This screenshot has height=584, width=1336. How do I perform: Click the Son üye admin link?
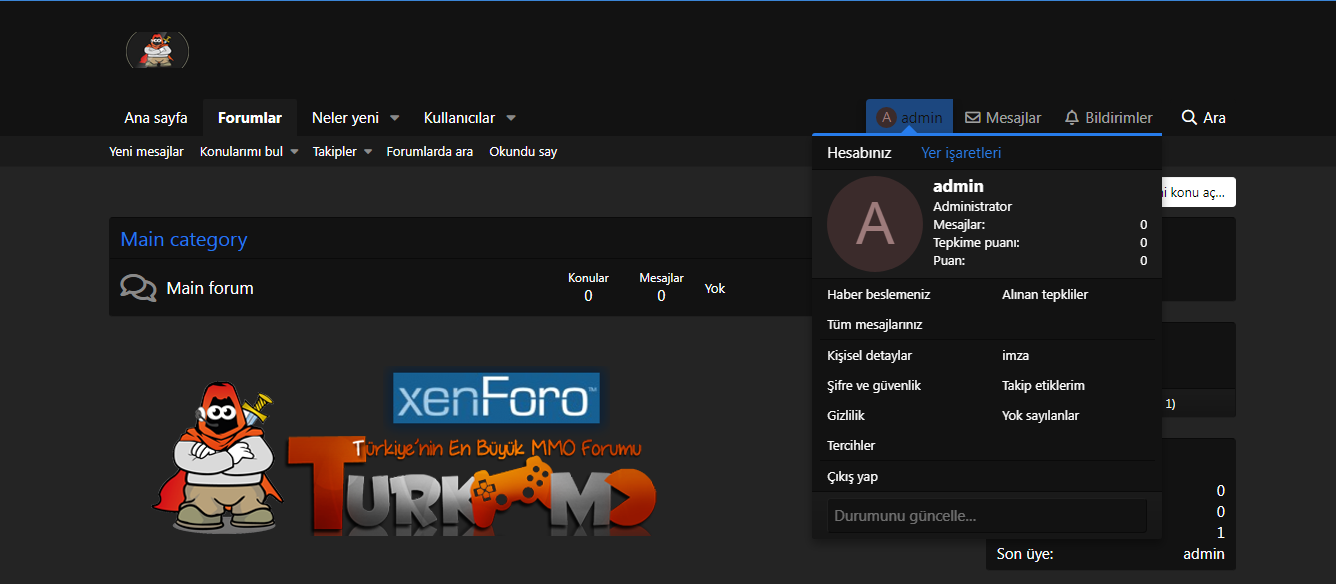point(1203,554)
